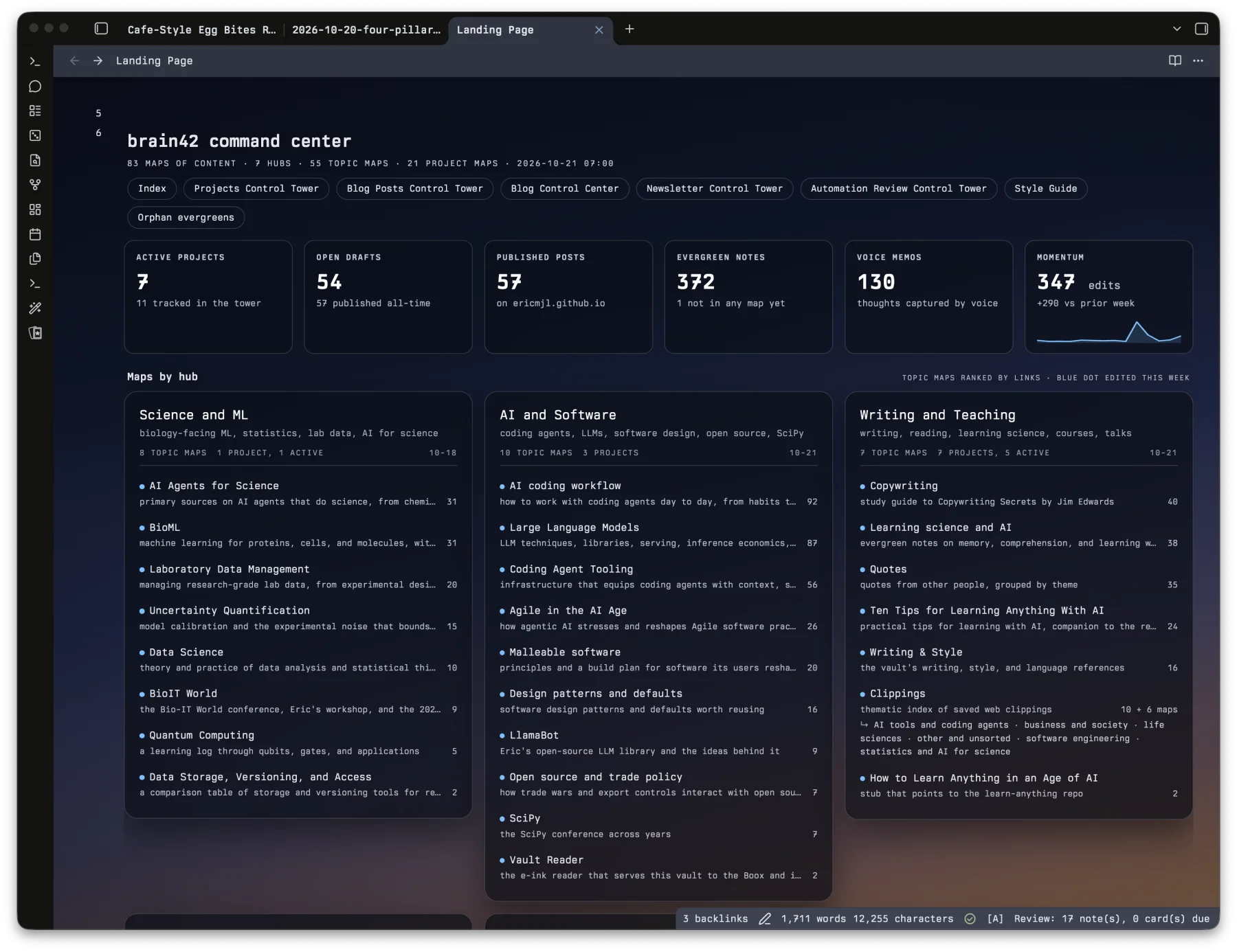Screen dimensions: 1237x952
Task: Open a random note with dice icon
Action: [x=35, y=136]
